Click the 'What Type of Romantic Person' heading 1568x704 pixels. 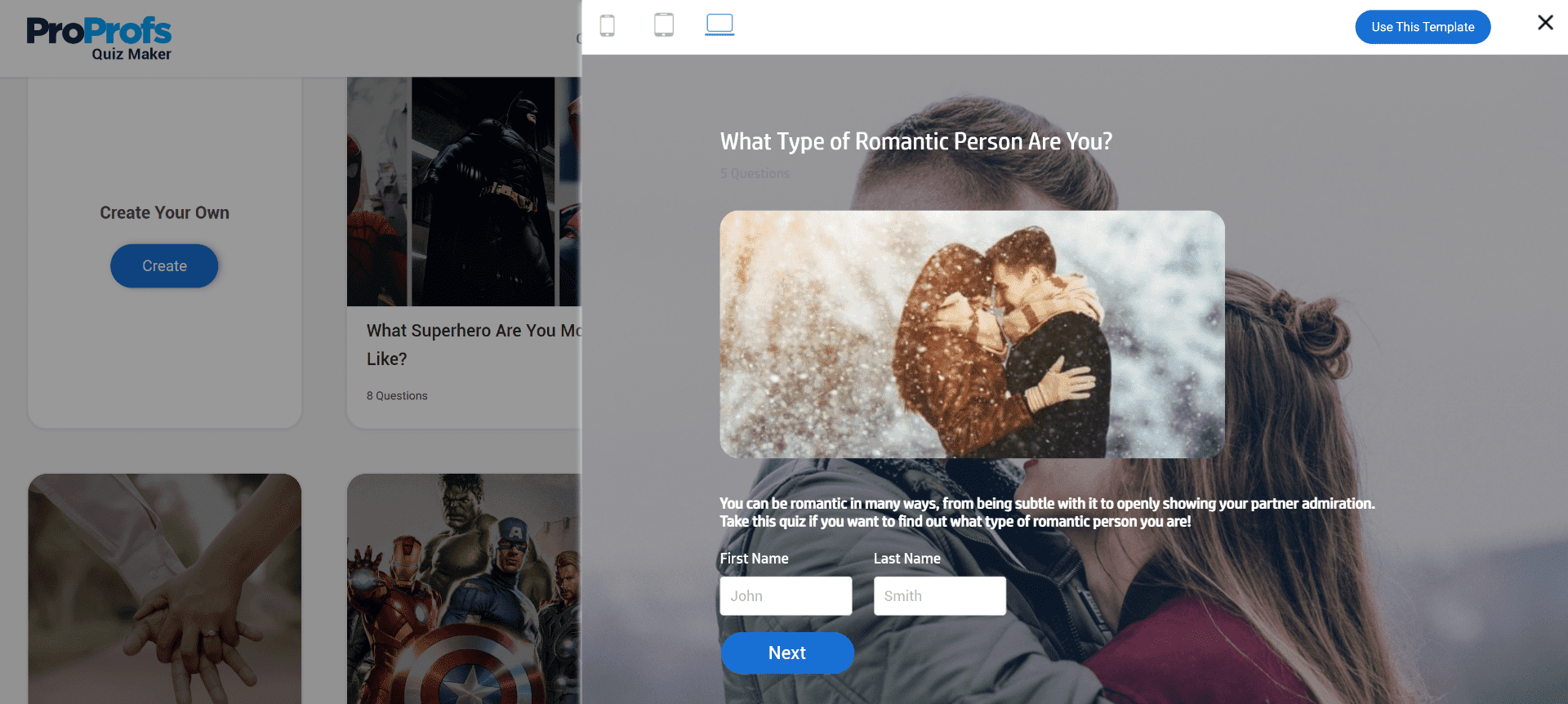click(915, 141)
